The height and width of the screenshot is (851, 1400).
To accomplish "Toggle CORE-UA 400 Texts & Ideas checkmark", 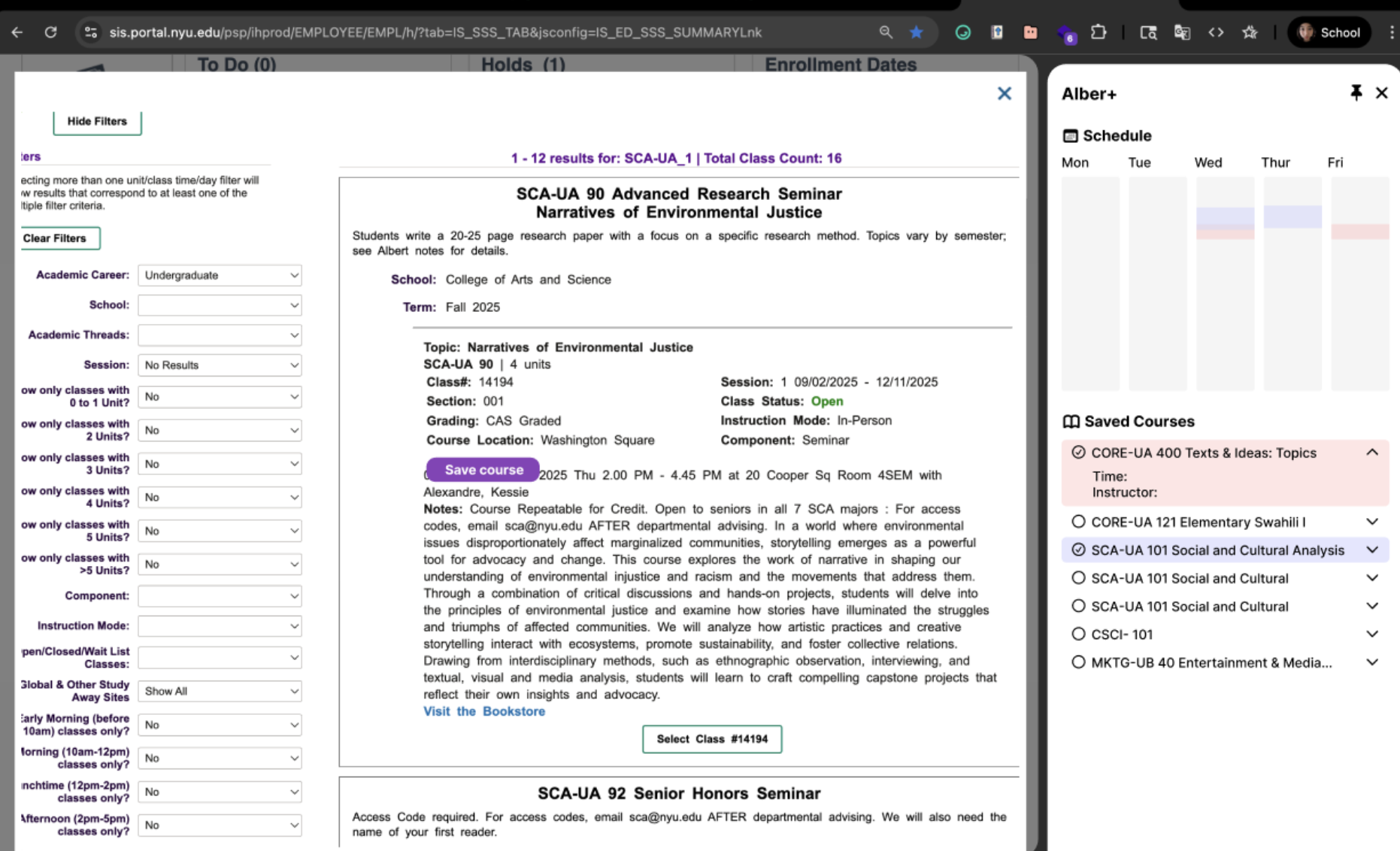I will pyautogui.click(x=1078, y=453).
